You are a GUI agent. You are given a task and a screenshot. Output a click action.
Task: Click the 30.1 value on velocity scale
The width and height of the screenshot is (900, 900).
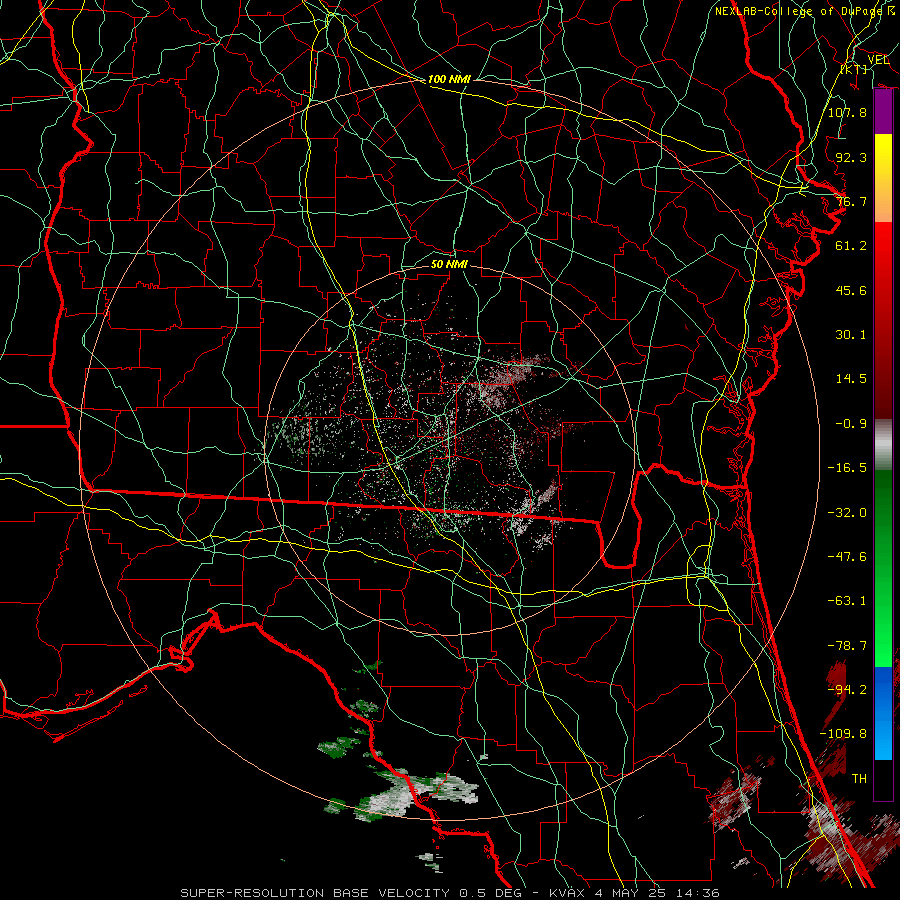[x=851, y=335]
